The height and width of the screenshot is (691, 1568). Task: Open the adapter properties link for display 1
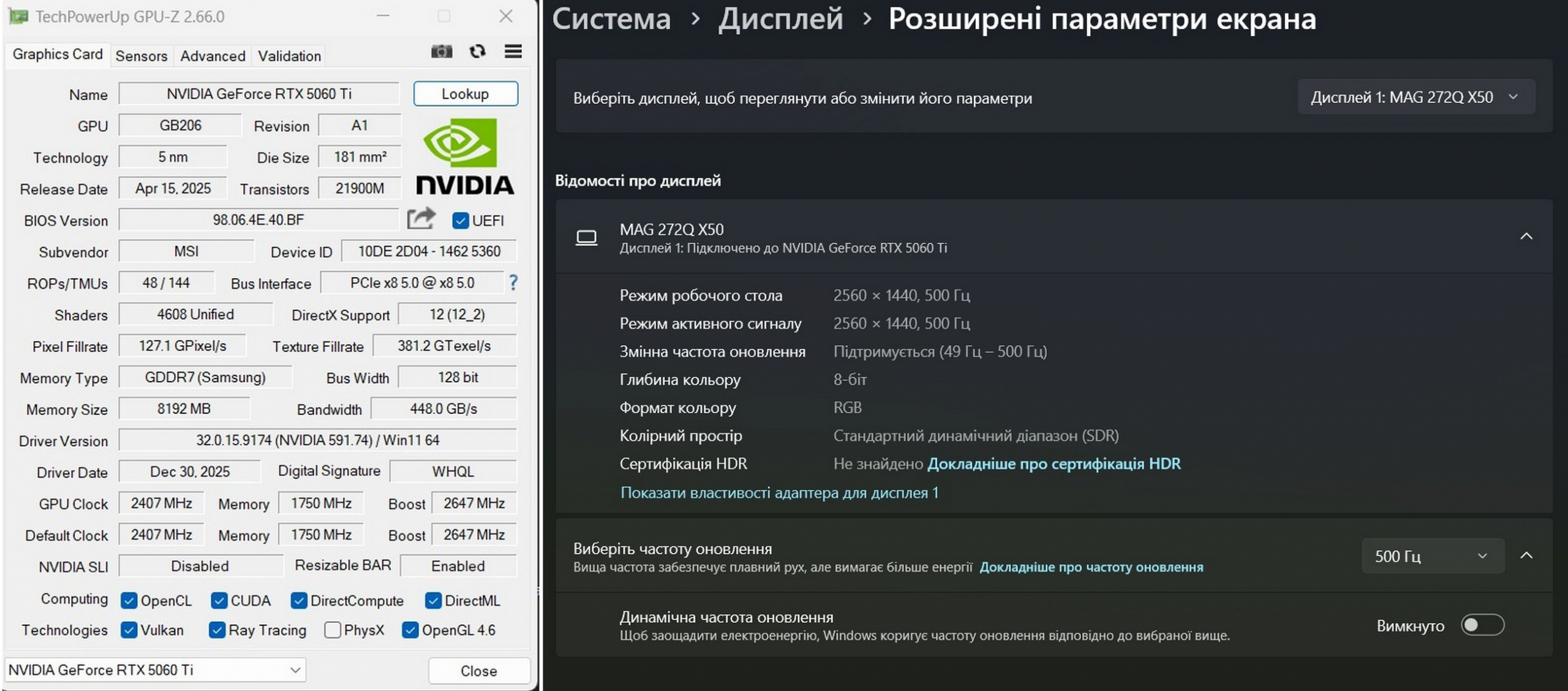[778, 493]
